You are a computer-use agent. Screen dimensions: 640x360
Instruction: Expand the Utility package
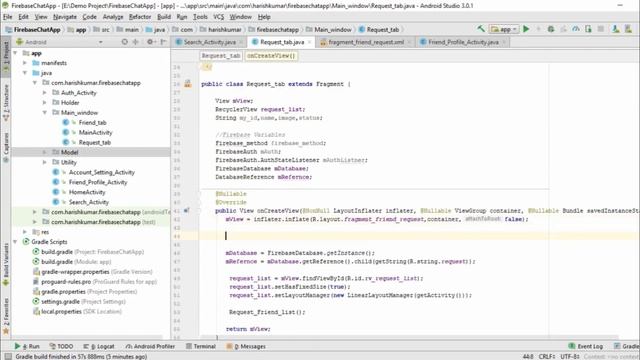click(x=44, y=162)
